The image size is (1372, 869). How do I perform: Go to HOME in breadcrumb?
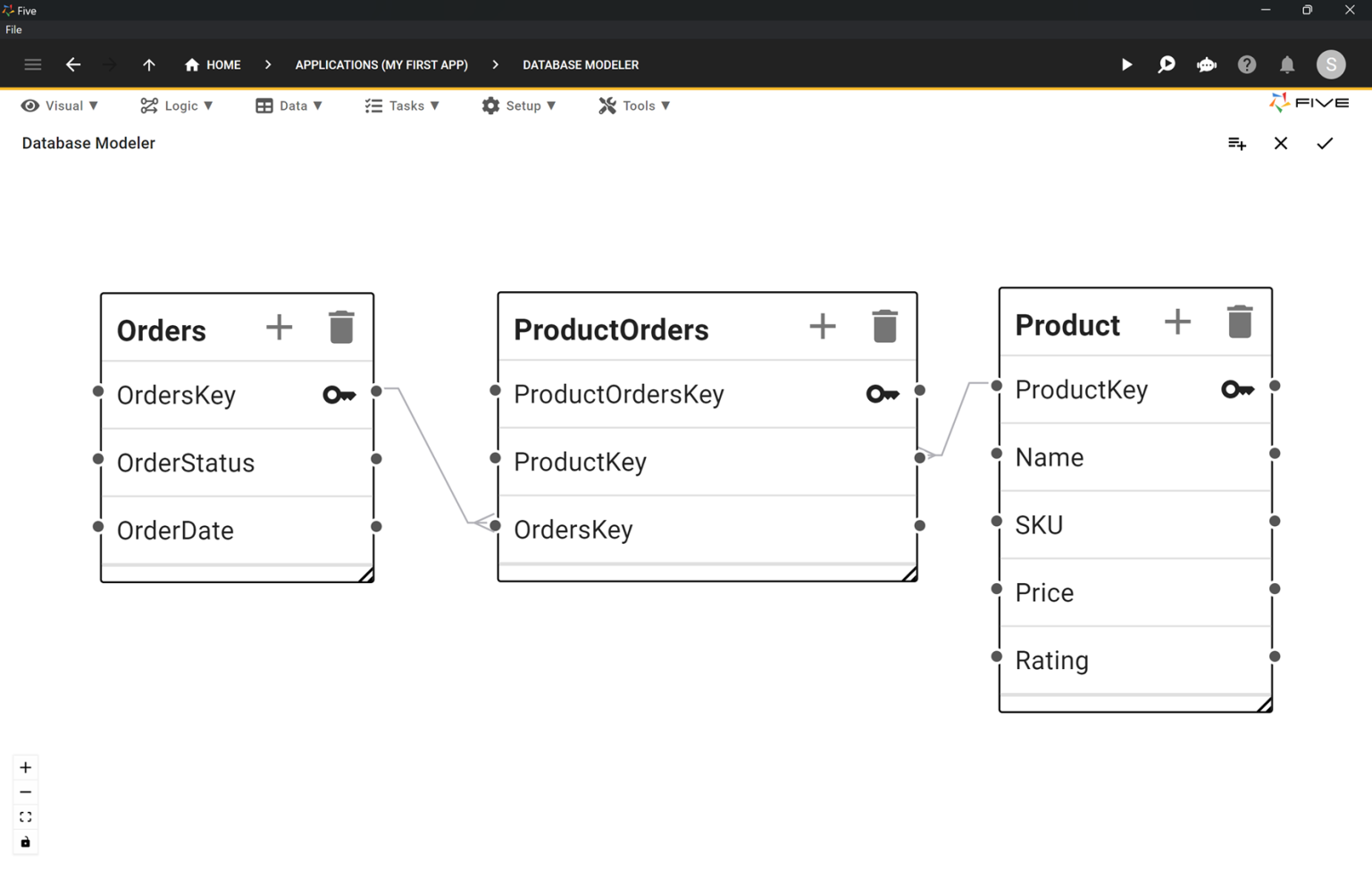[x=213, y=64]
